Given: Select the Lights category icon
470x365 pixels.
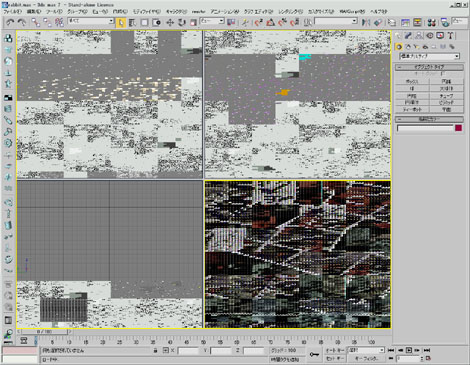Looking at the screenshot, I should [x=416, y=47].
